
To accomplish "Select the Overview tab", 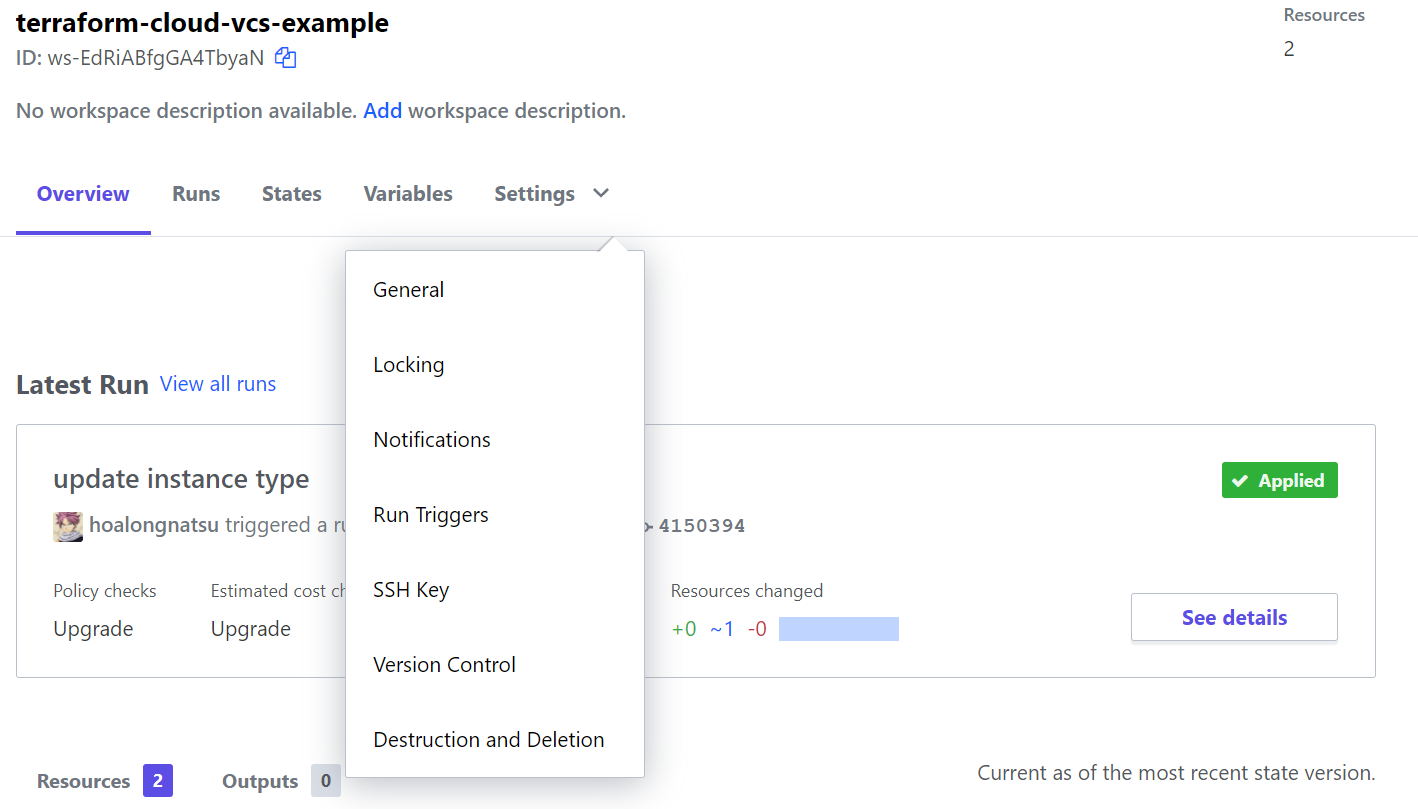I will pyautogui.click(x=83, y=194).
